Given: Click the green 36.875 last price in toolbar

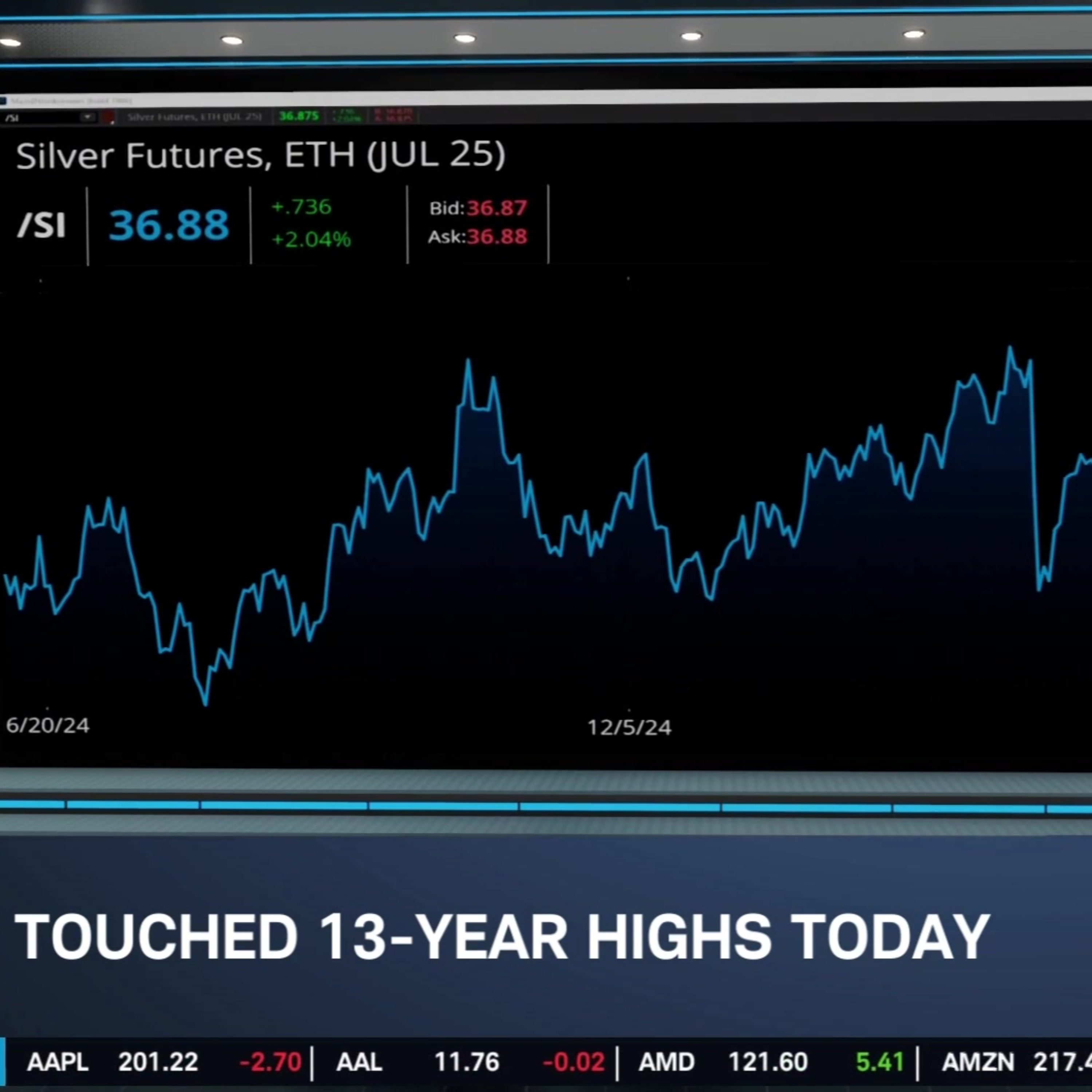Looking at the screenshot, I should [x=299, y=116].
